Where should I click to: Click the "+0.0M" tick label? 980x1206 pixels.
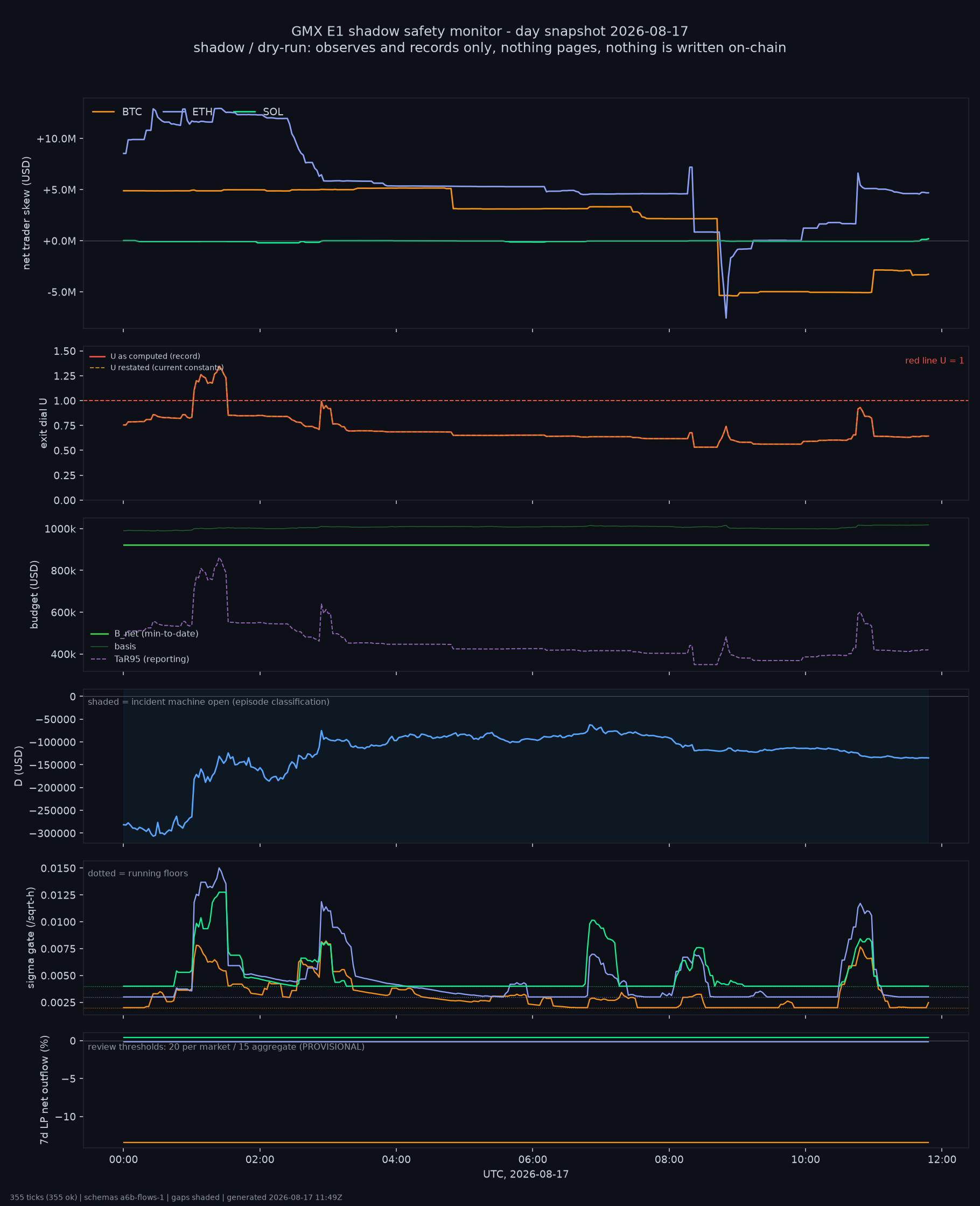(59, 241)
